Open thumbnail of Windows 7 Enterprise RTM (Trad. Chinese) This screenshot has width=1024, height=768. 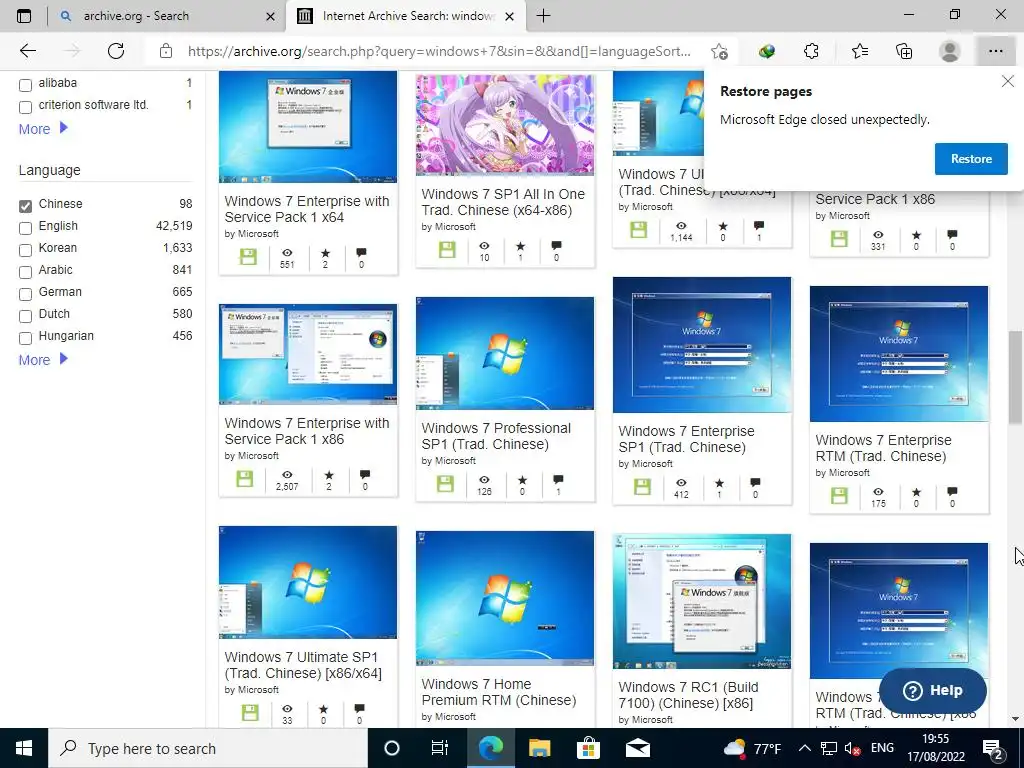click(899, 353)
